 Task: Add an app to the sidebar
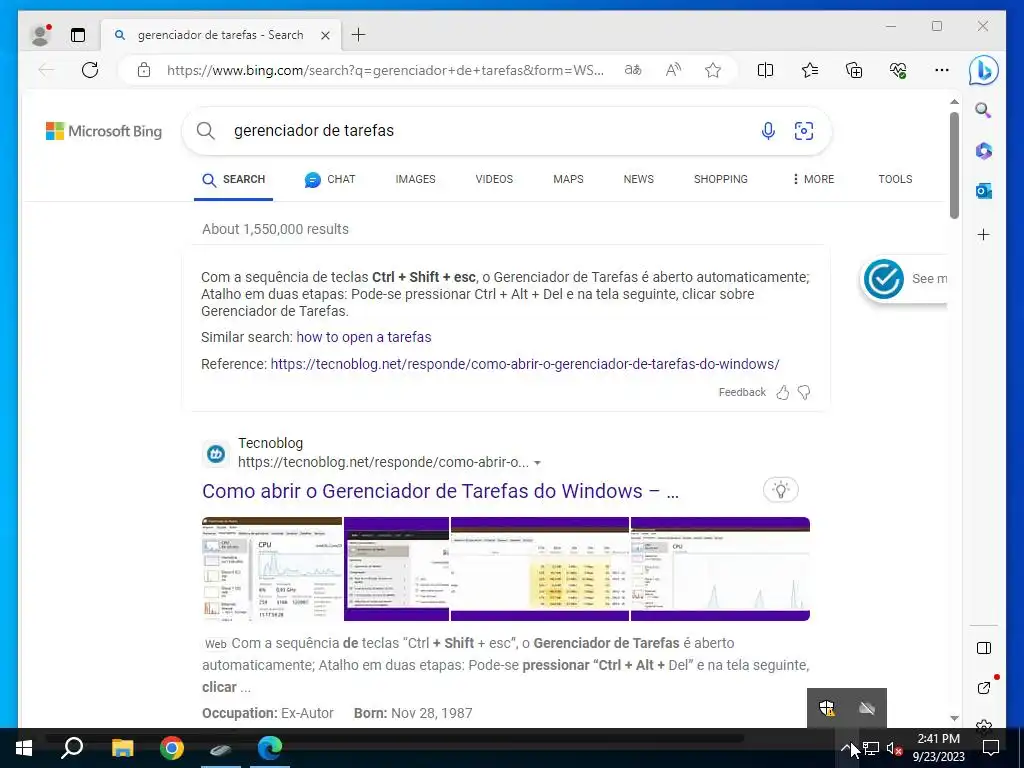pyautogui.click(x=984, y=234)
